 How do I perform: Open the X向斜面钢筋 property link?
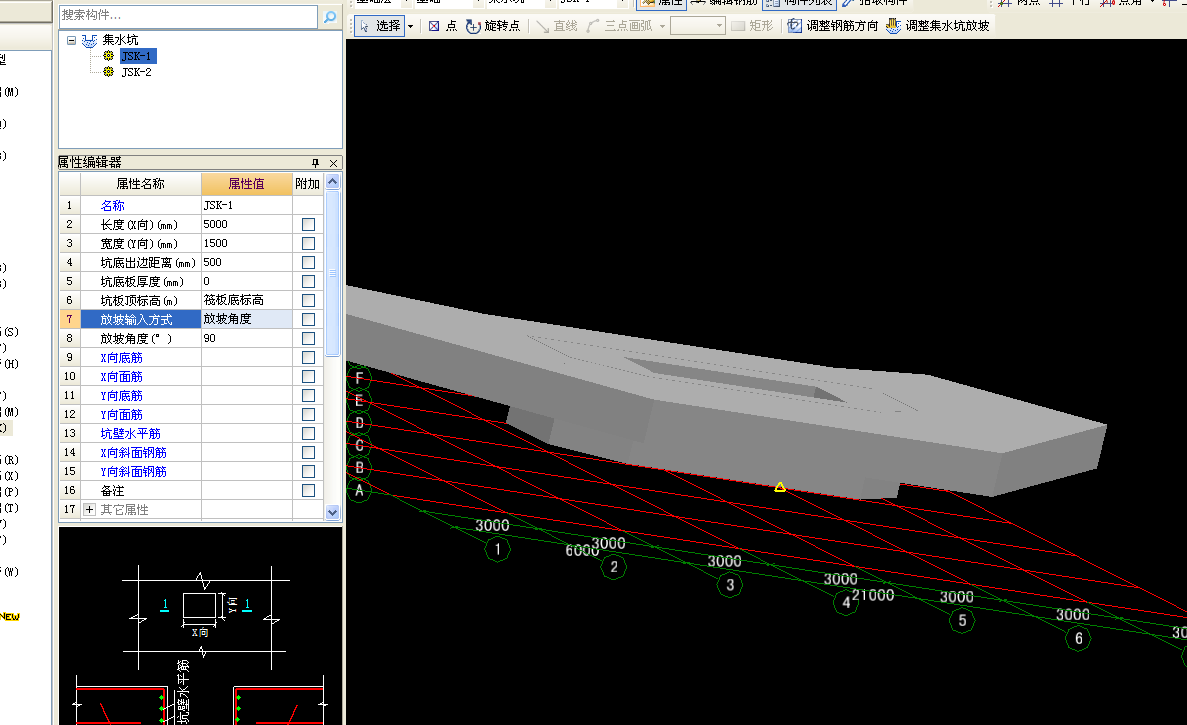coord(133,453)
